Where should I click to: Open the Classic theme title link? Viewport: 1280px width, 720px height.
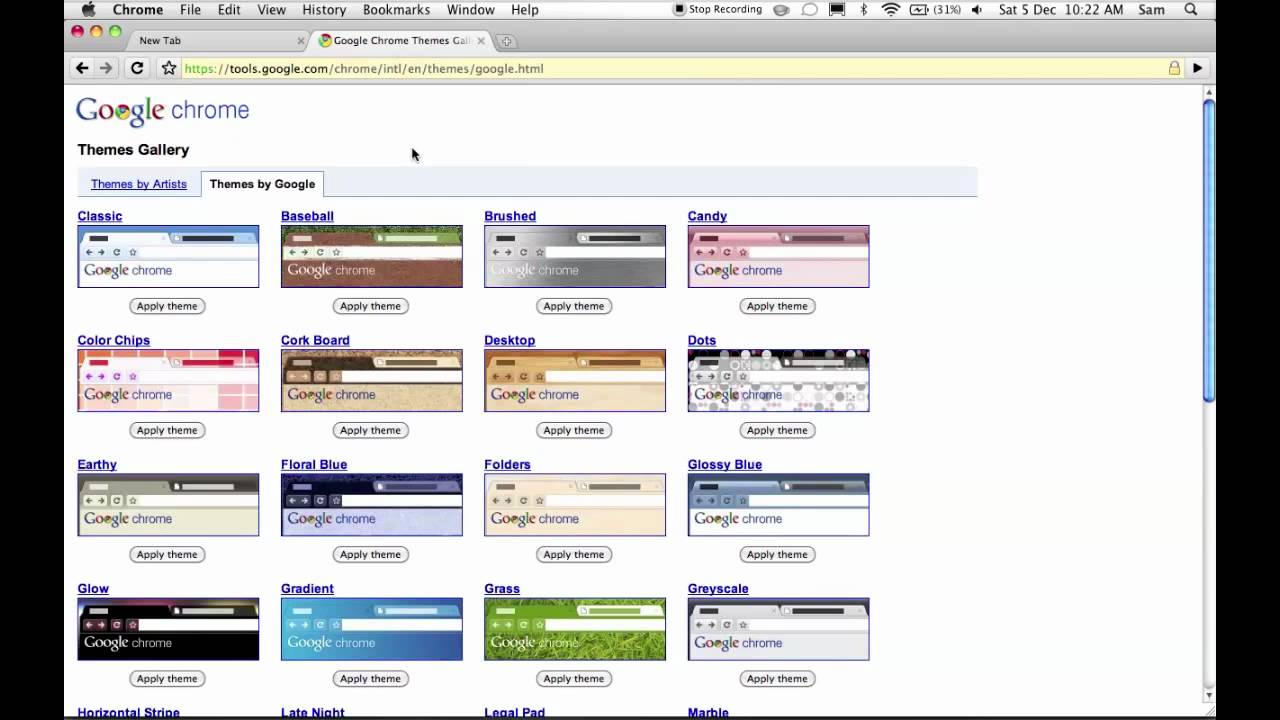click(x=100, y=216)
